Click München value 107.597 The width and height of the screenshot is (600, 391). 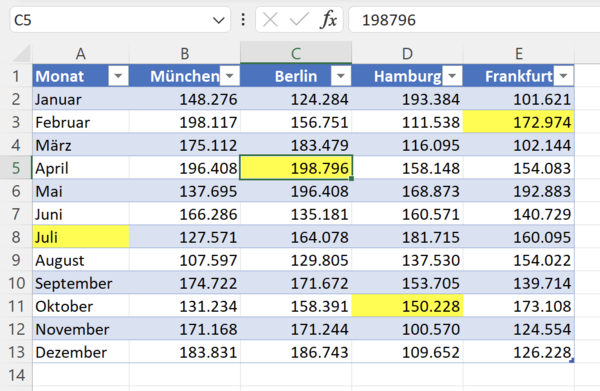[185, 260]
